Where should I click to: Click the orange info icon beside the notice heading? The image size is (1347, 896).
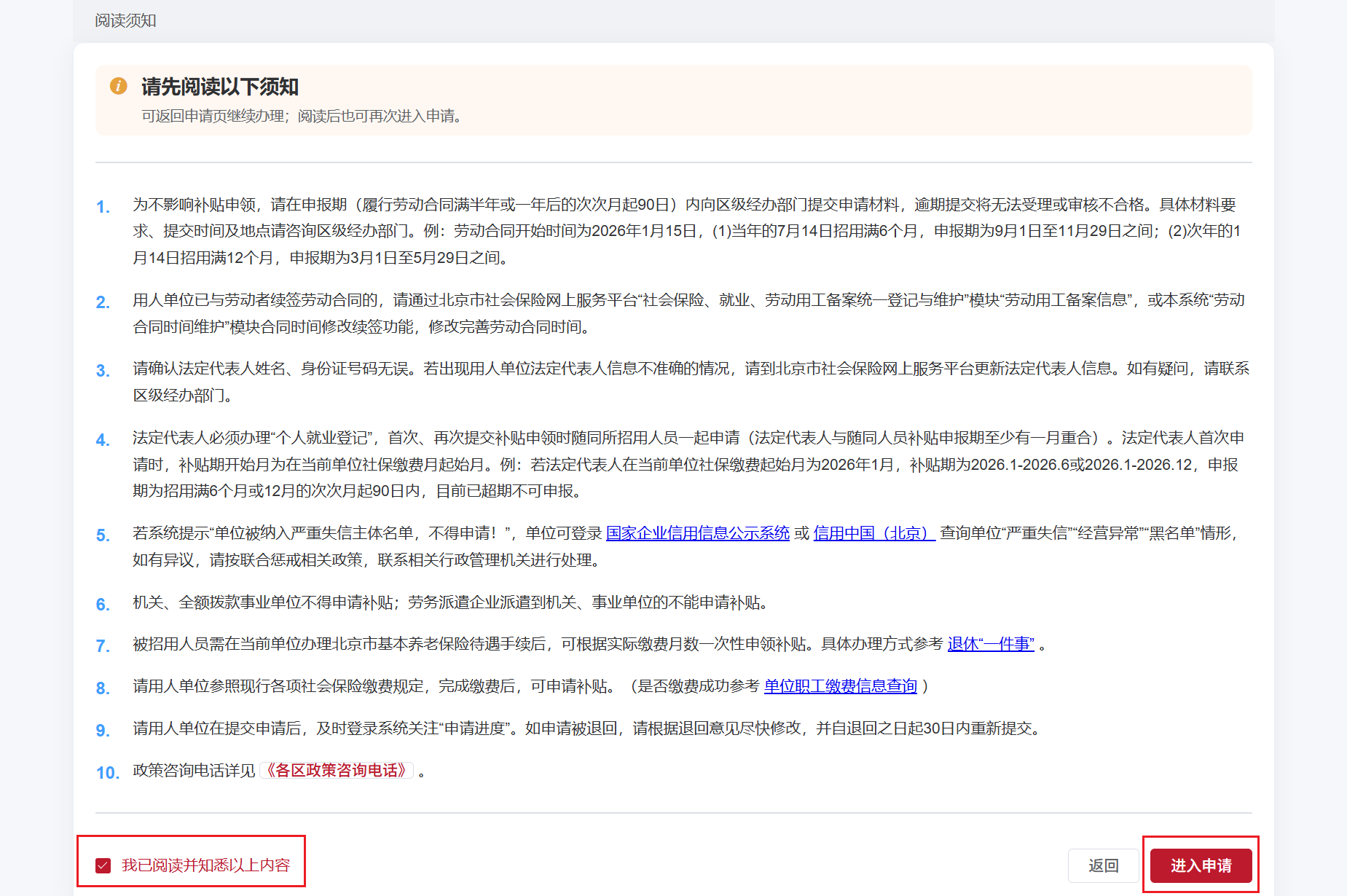(x=118, y=86)
